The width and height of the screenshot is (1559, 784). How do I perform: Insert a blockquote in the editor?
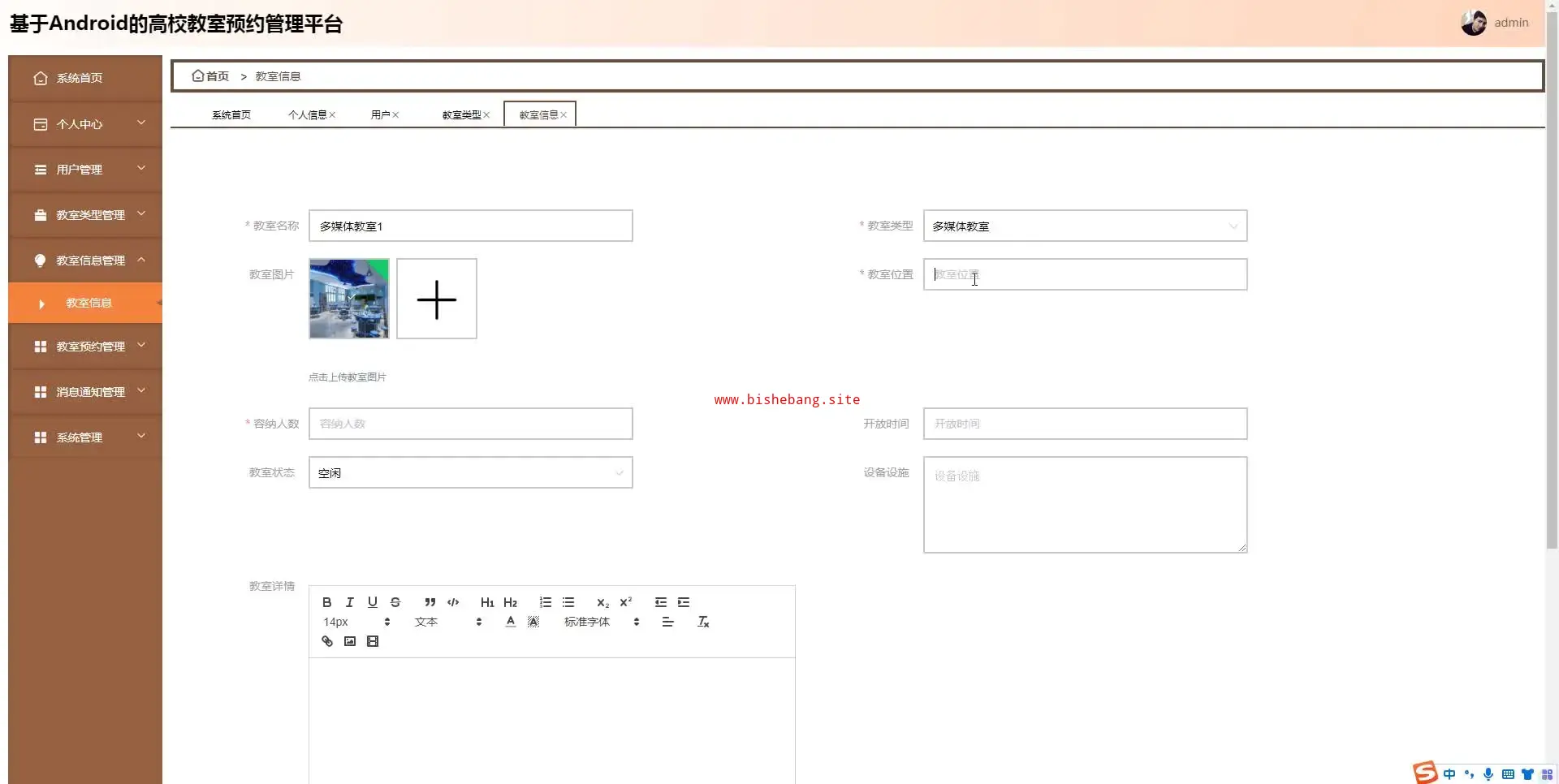tap(430, 602)
